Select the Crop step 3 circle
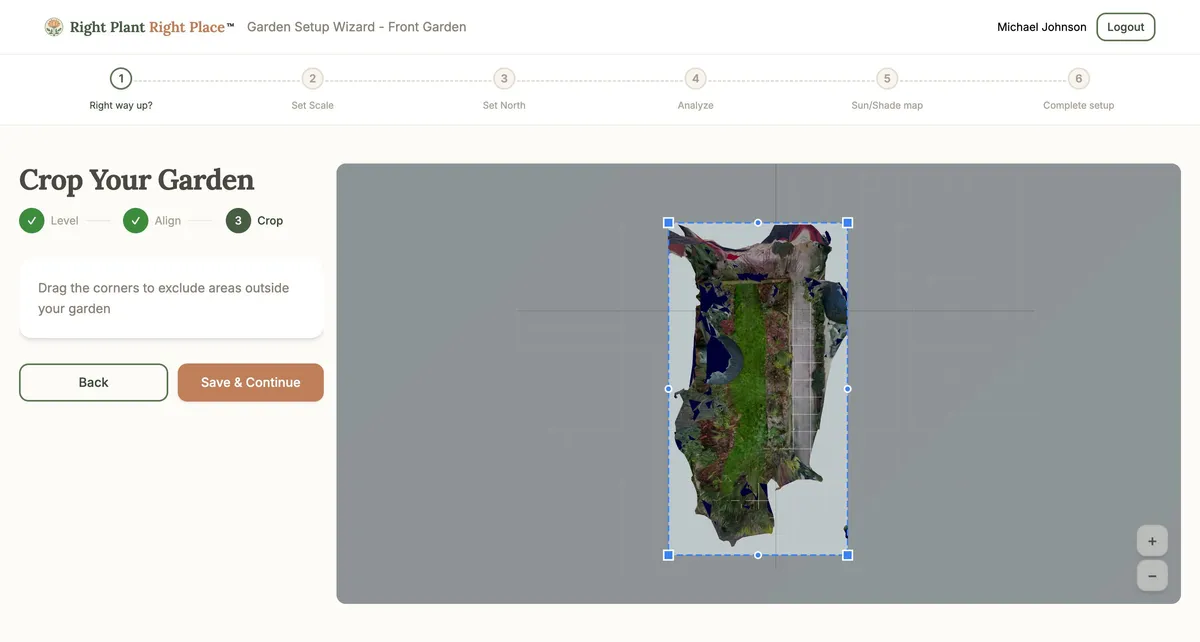This screenshot has height=642, width=1200. point(238,221)
